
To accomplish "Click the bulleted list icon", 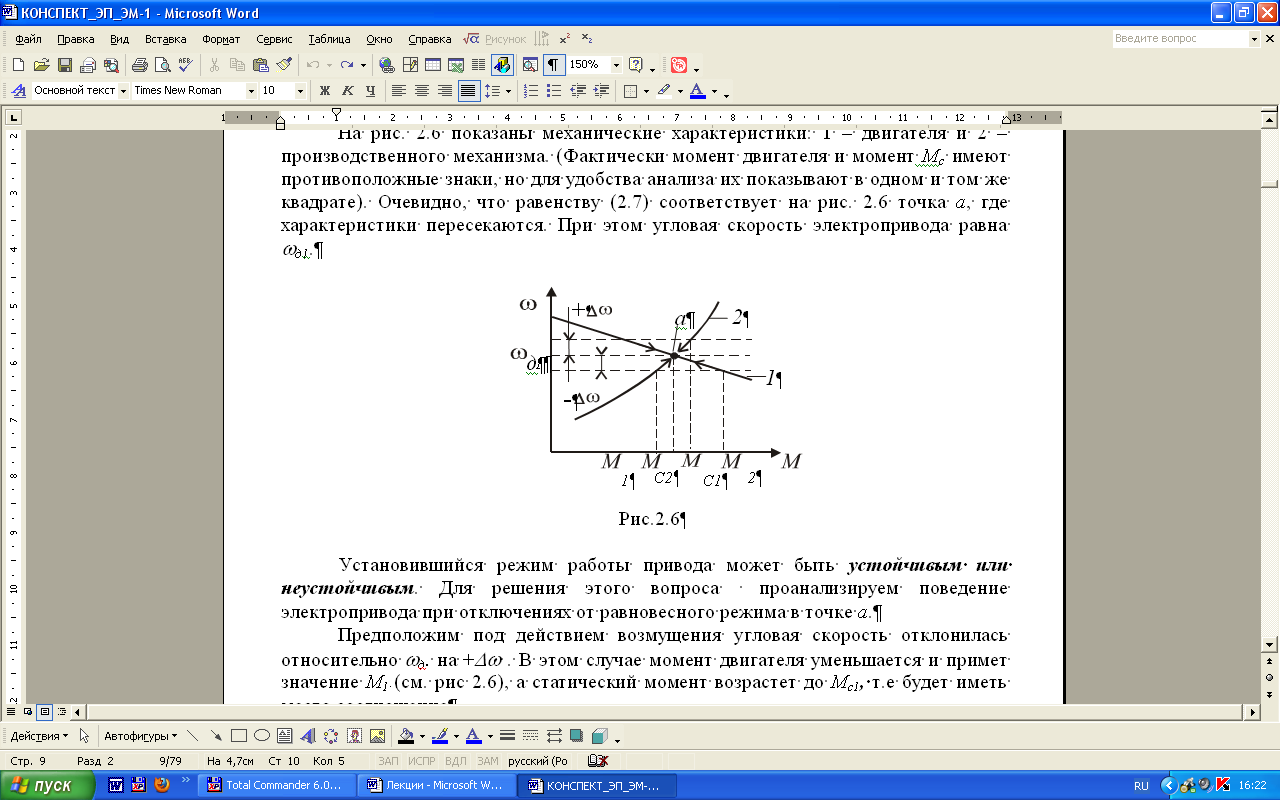I will [554, 91].
